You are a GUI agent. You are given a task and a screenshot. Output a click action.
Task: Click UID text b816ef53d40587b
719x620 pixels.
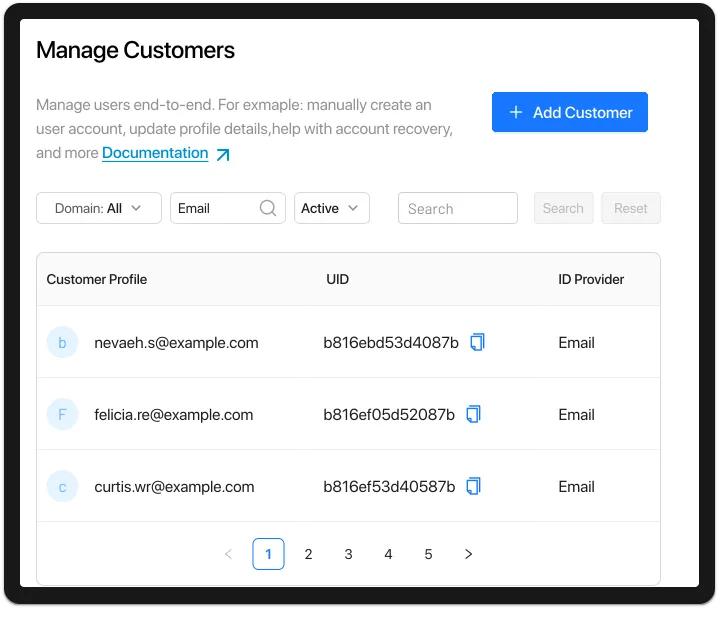[389, 487]
